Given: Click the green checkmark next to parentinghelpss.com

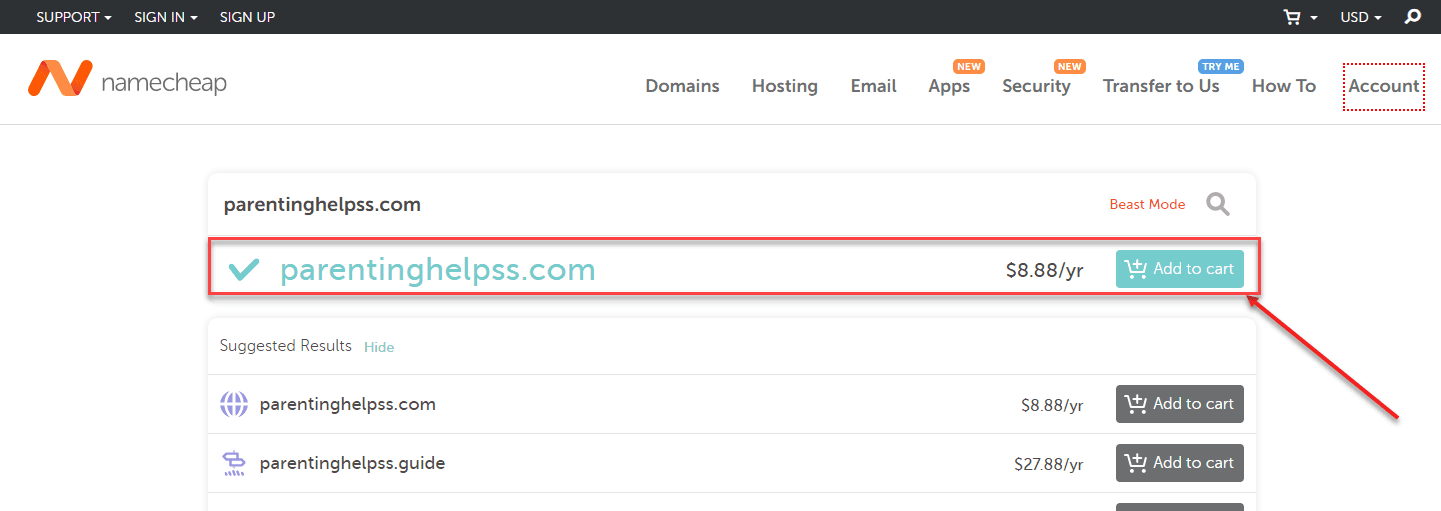Looking at the screenshot, I should tap(244, 269).
